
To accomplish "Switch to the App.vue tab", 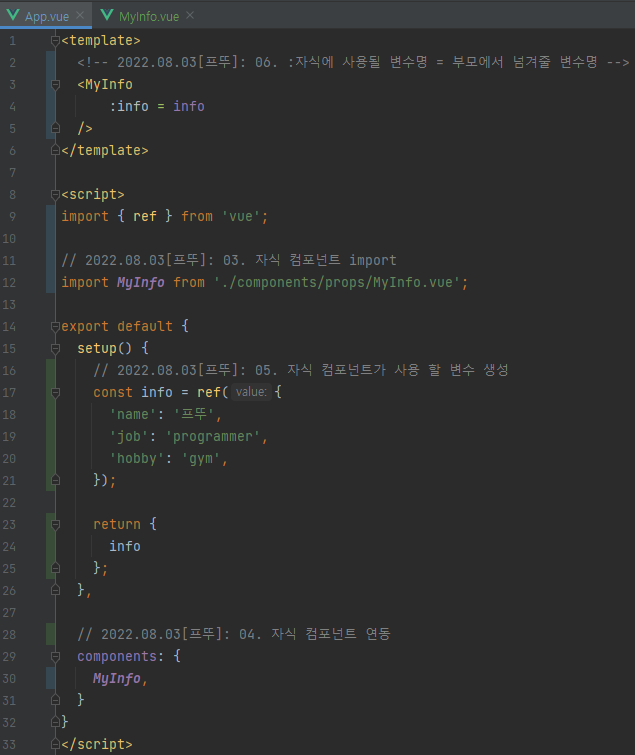I will pos(47,16).
